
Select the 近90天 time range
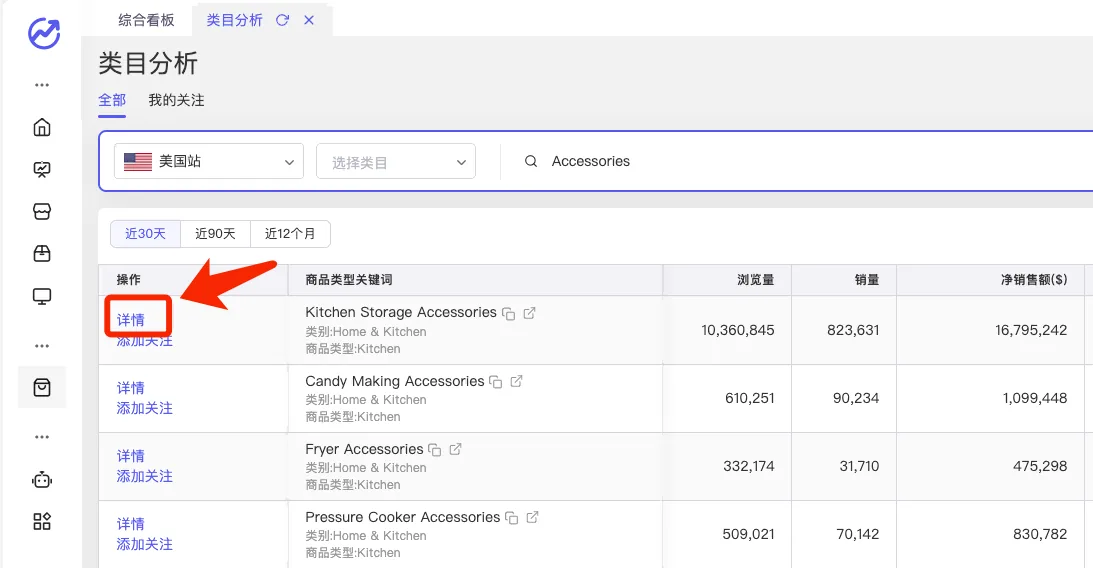tap(215, 233)
